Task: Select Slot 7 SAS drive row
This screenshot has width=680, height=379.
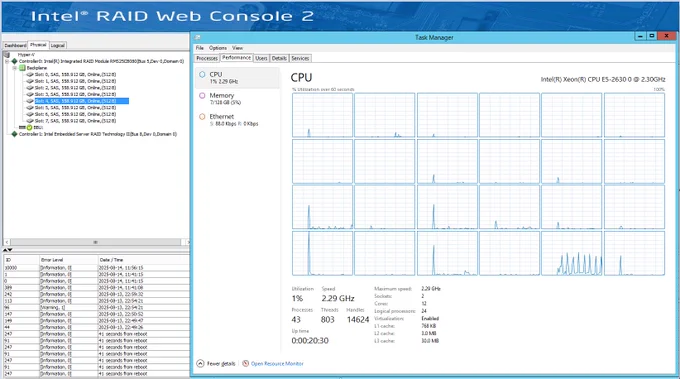Action: [75, 121]
